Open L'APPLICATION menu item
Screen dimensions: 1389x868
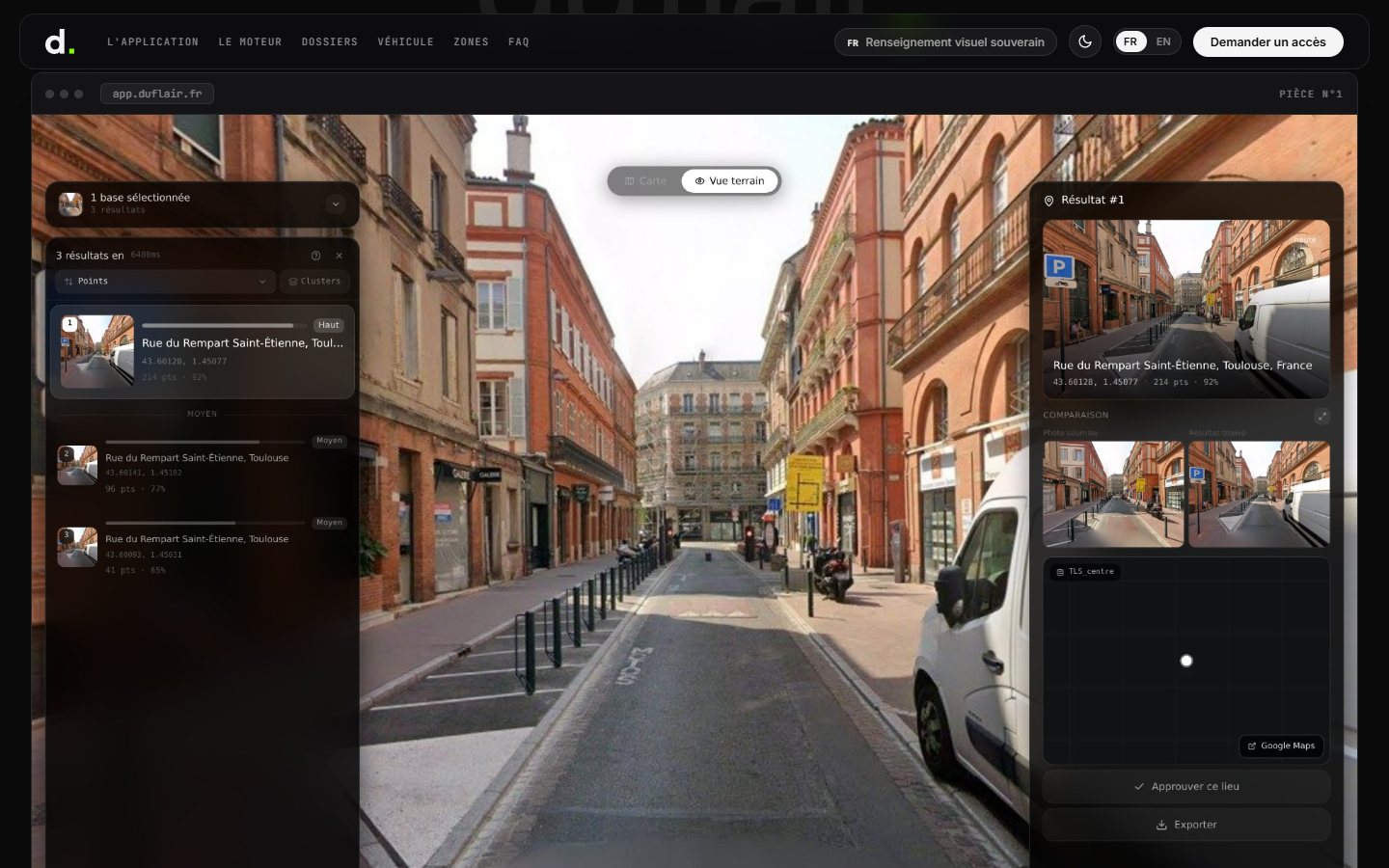[x=152, y=41]
